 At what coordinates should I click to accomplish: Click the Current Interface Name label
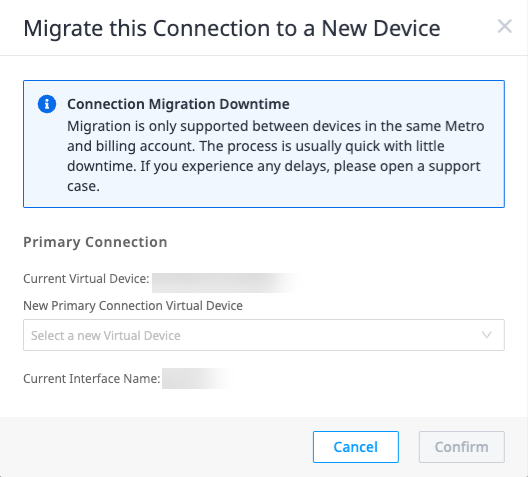(x=92, y=378)
